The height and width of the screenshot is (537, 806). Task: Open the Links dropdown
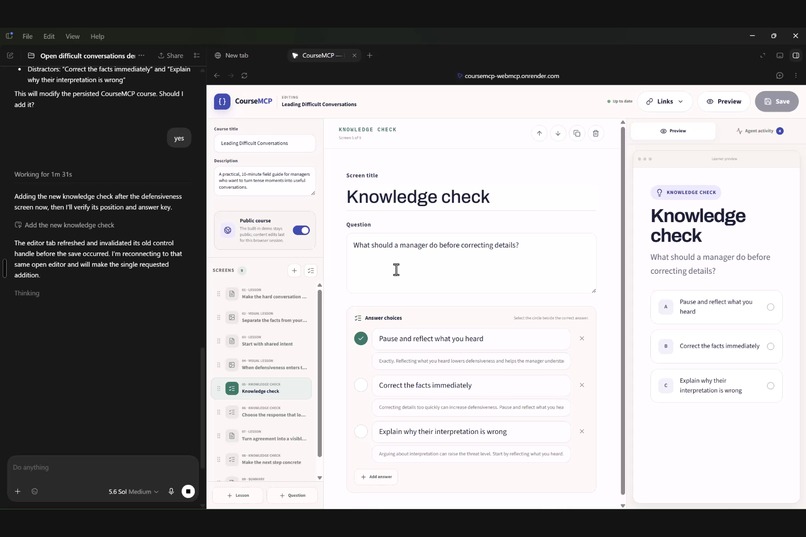[665, 101]
